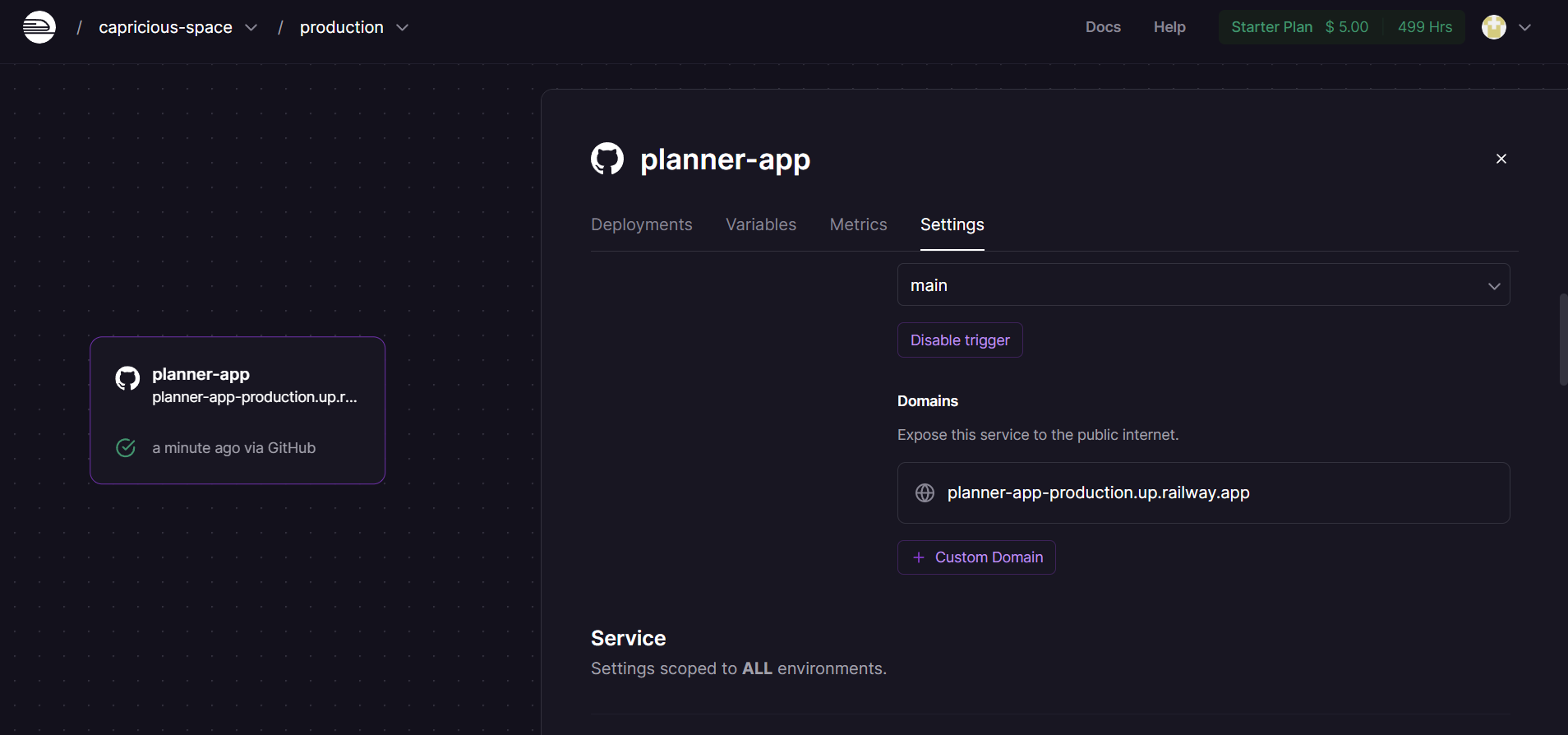1568x735 pixels.
Task: Click the plus icon on Custom Domain
Action: point(919,557)
